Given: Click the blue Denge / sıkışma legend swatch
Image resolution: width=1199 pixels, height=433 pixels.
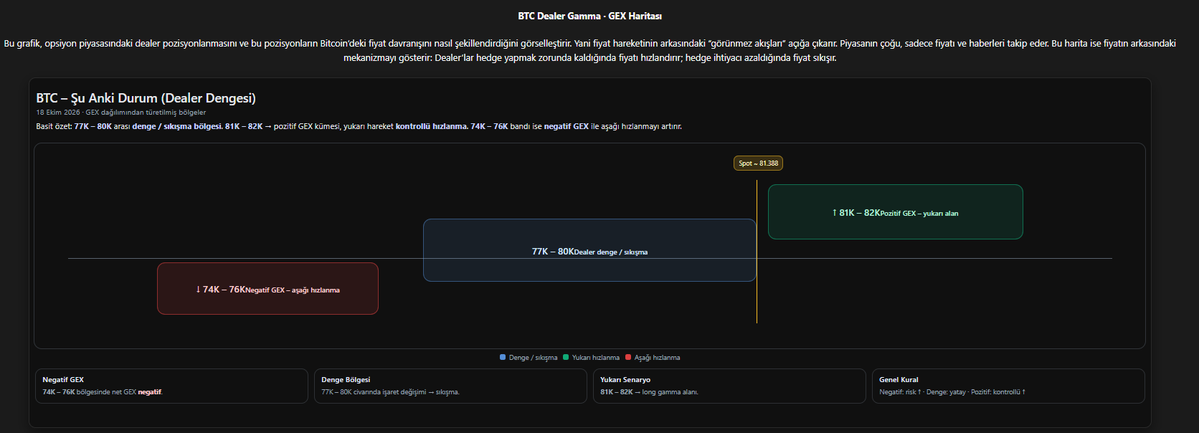Looking at the screenshot, I should [502, 357].
